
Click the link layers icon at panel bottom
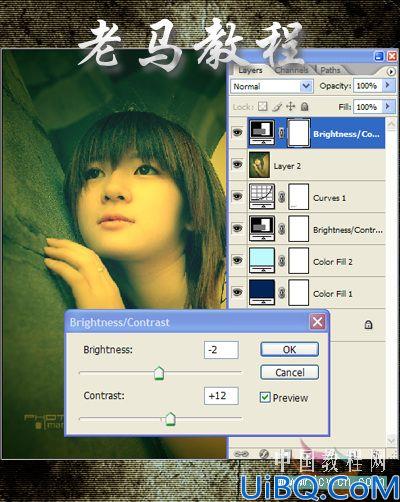(241, 454)
